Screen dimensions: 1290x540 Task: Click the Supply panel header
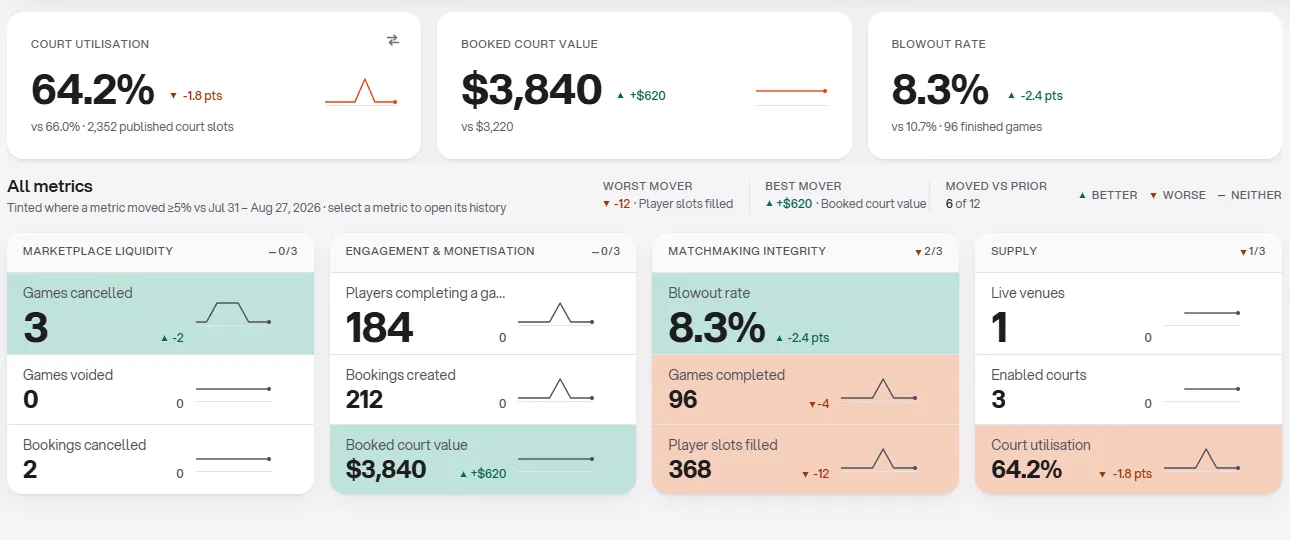coord(1128,252)
